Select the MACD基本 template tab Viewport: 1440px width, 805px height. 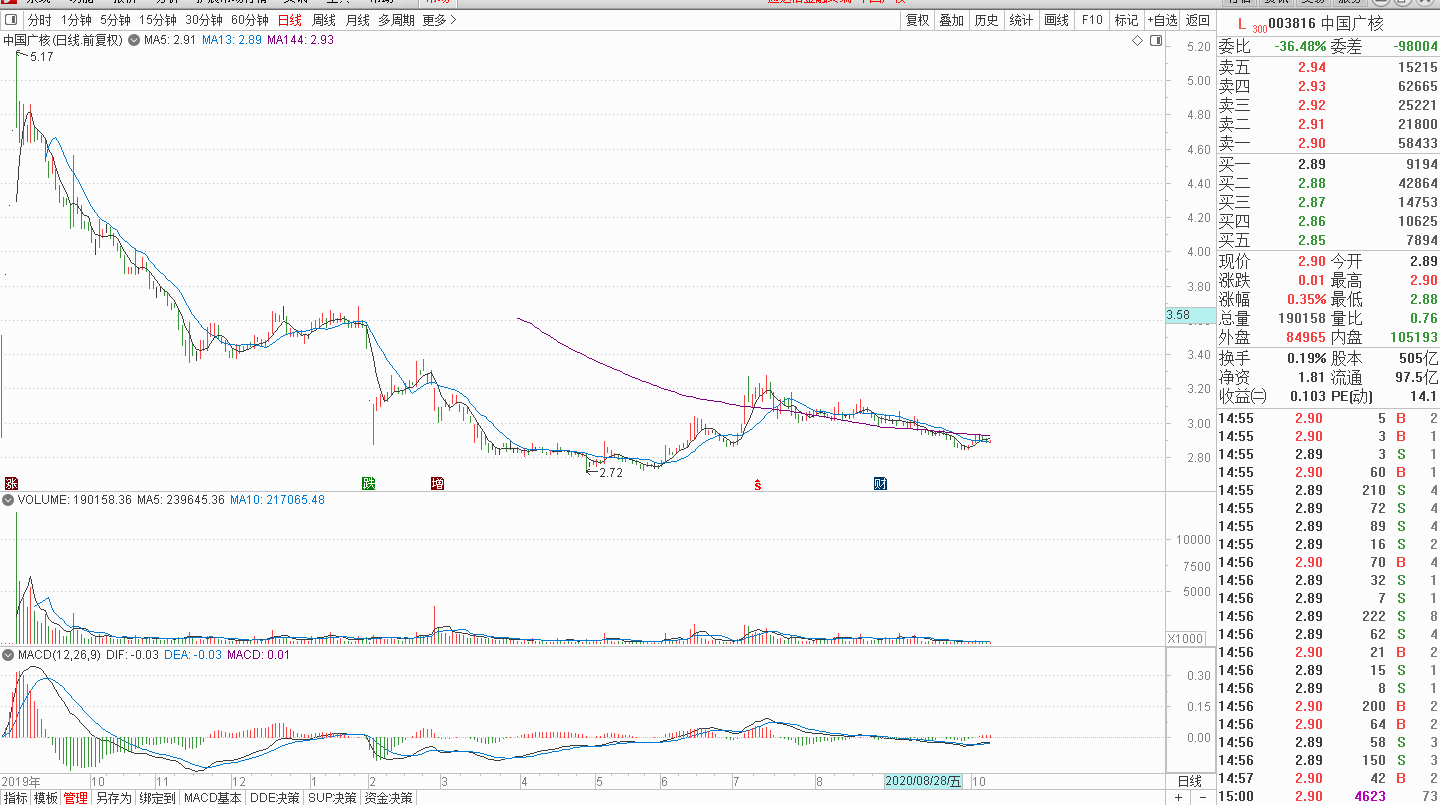[213, 798]
